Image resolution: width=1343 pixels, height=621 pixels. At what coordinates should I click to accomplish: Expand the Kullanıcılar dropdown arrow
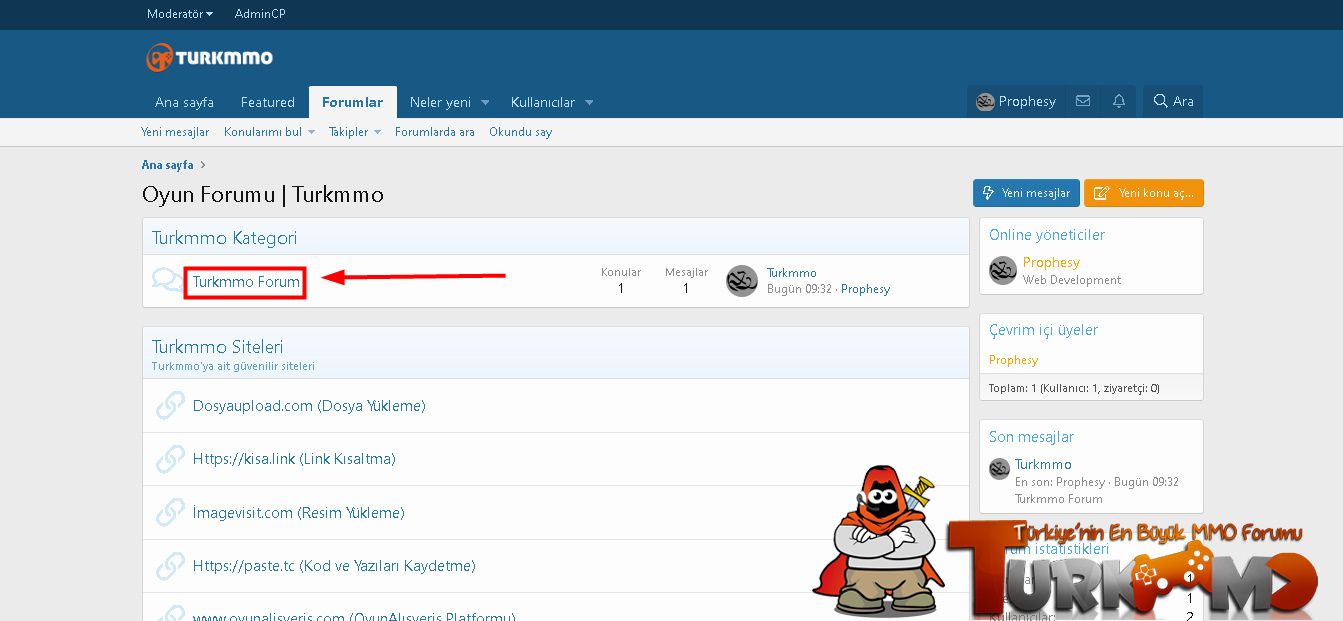coord(589,102)
